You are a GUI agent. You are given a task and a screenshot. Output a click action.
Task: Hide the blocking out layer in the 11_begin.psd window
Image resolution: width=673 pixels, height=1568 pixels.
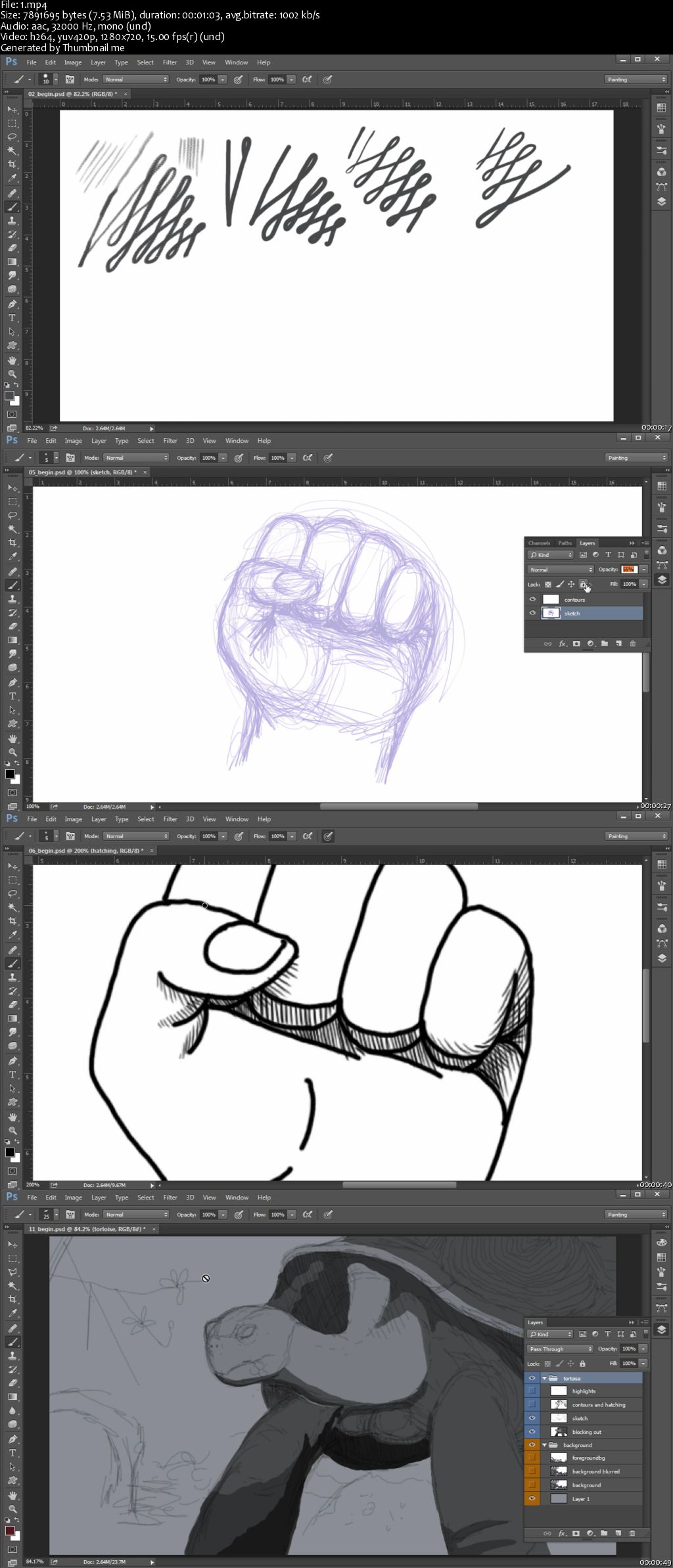(532, 1432)
